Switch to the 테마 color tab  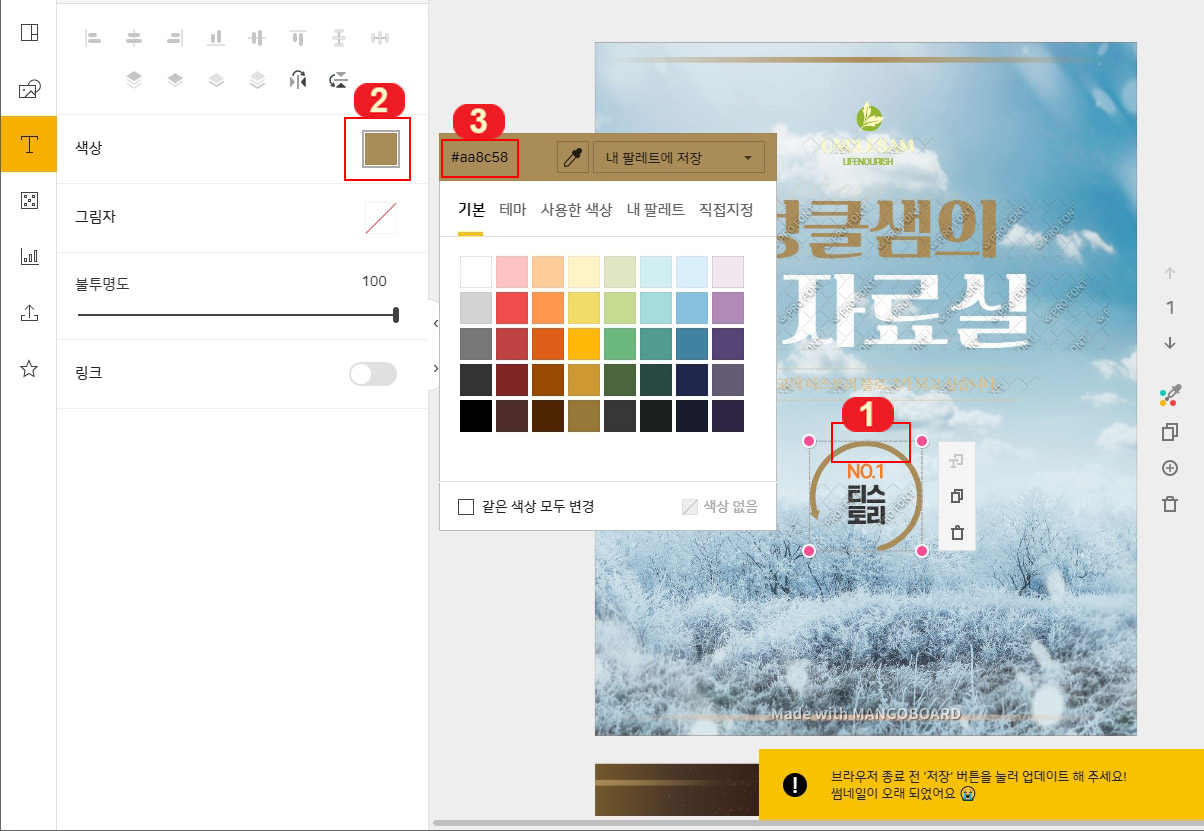[513, 209]
